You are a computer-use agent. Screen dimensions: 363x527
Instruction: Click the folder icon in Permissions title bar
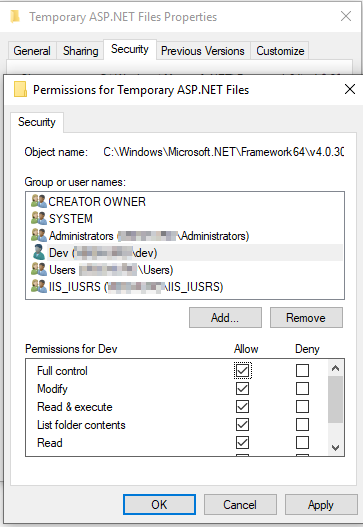[x=21, y=89]
